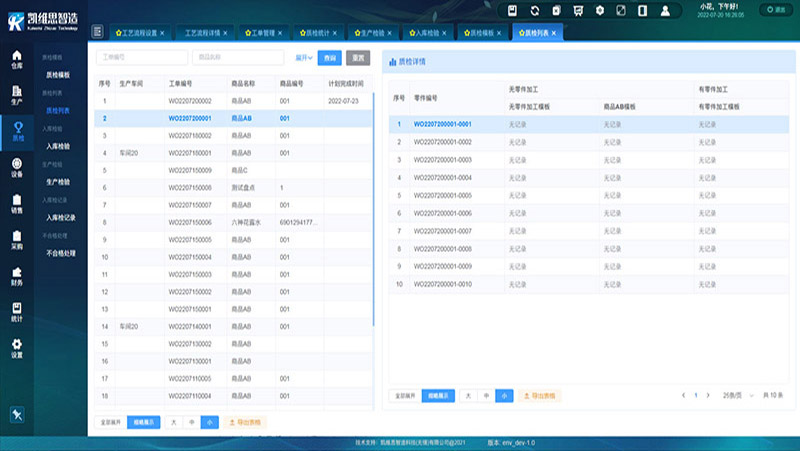The width and height of the screenshot is (800, 451).
Task: Open the 设置 settings gear in sidebar
Action: coord(17,348)
